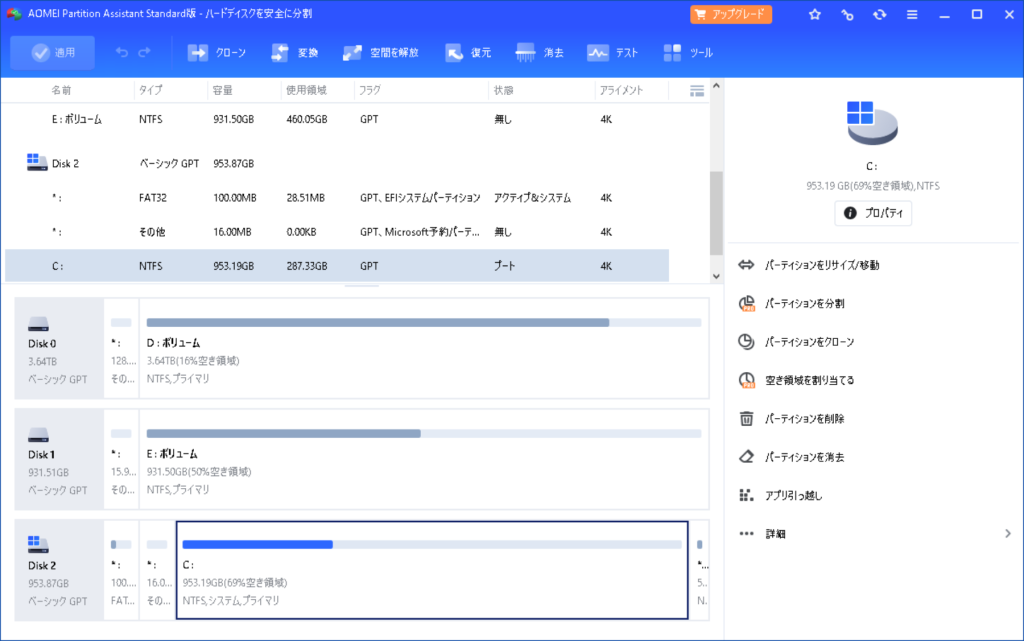This screenshot has height=641, width=1024.
Task: Click the undo arrow icon
Action: (x=122, y=52)
